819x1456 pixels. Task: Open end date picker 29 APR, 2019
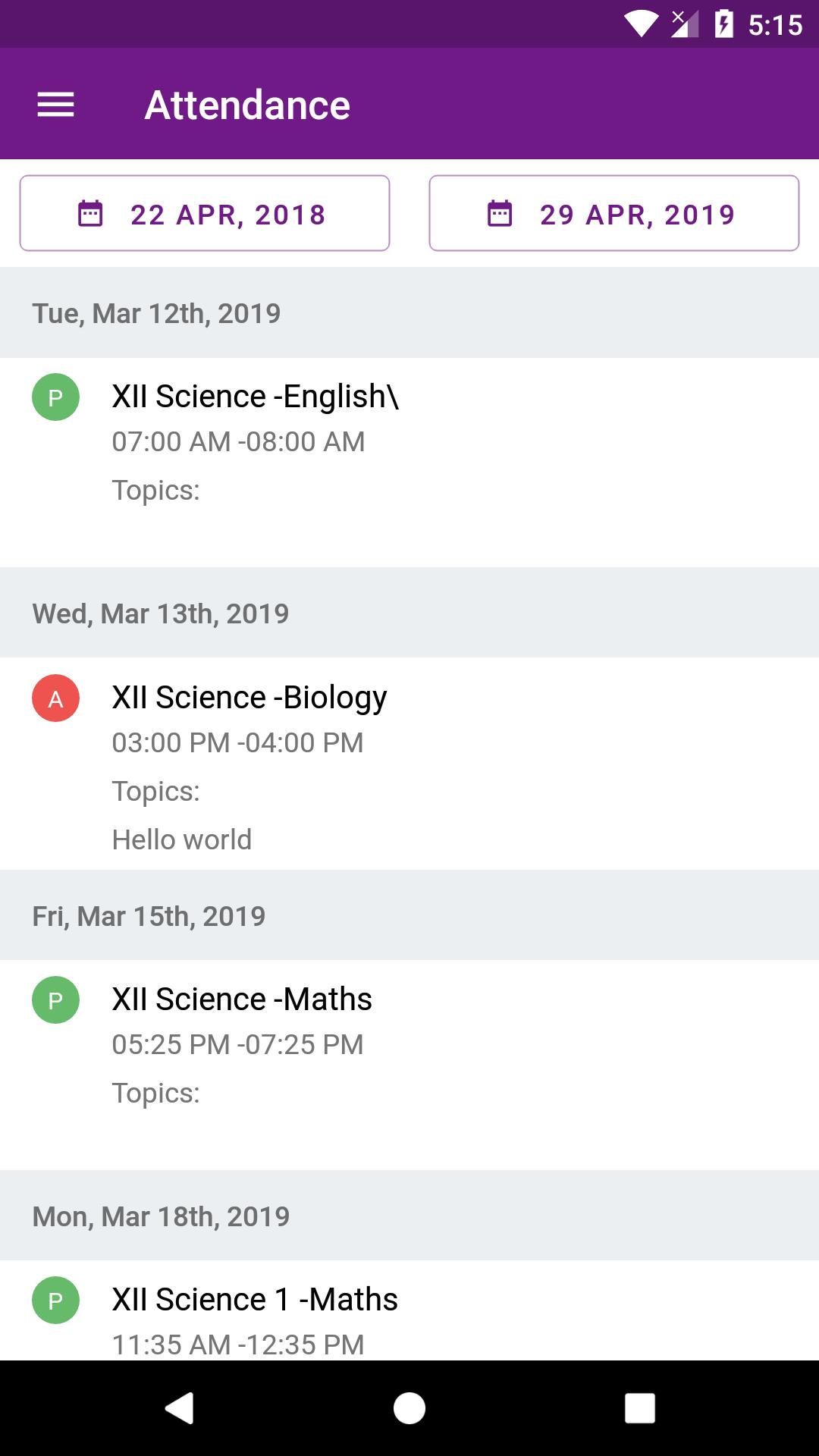click(x=614, y=213)
